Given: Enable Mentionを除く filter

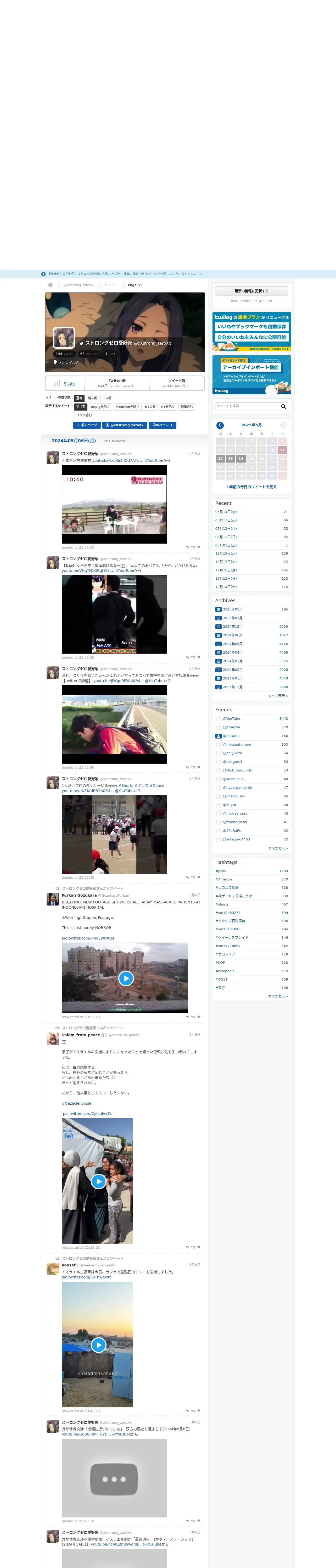Looking at the screenshot, I should (127, 407).
